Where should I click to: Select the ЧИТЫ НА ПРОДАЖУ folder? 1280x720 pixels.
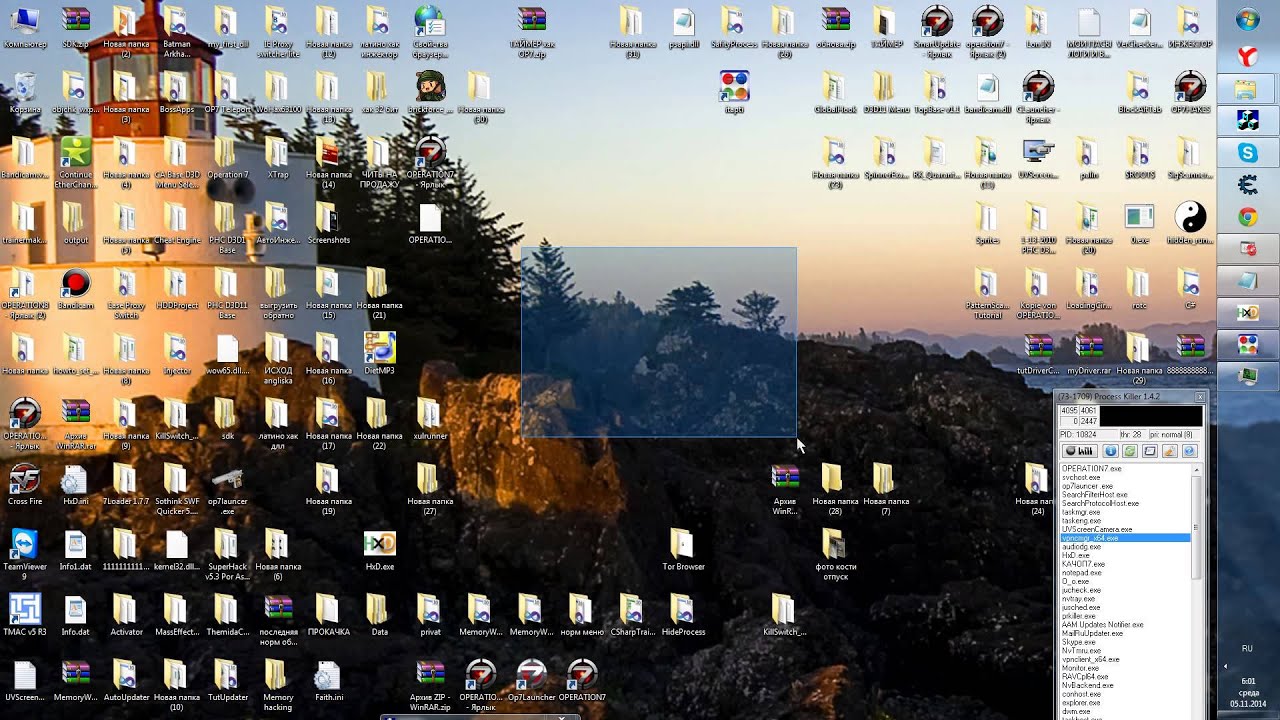(379, 162)
